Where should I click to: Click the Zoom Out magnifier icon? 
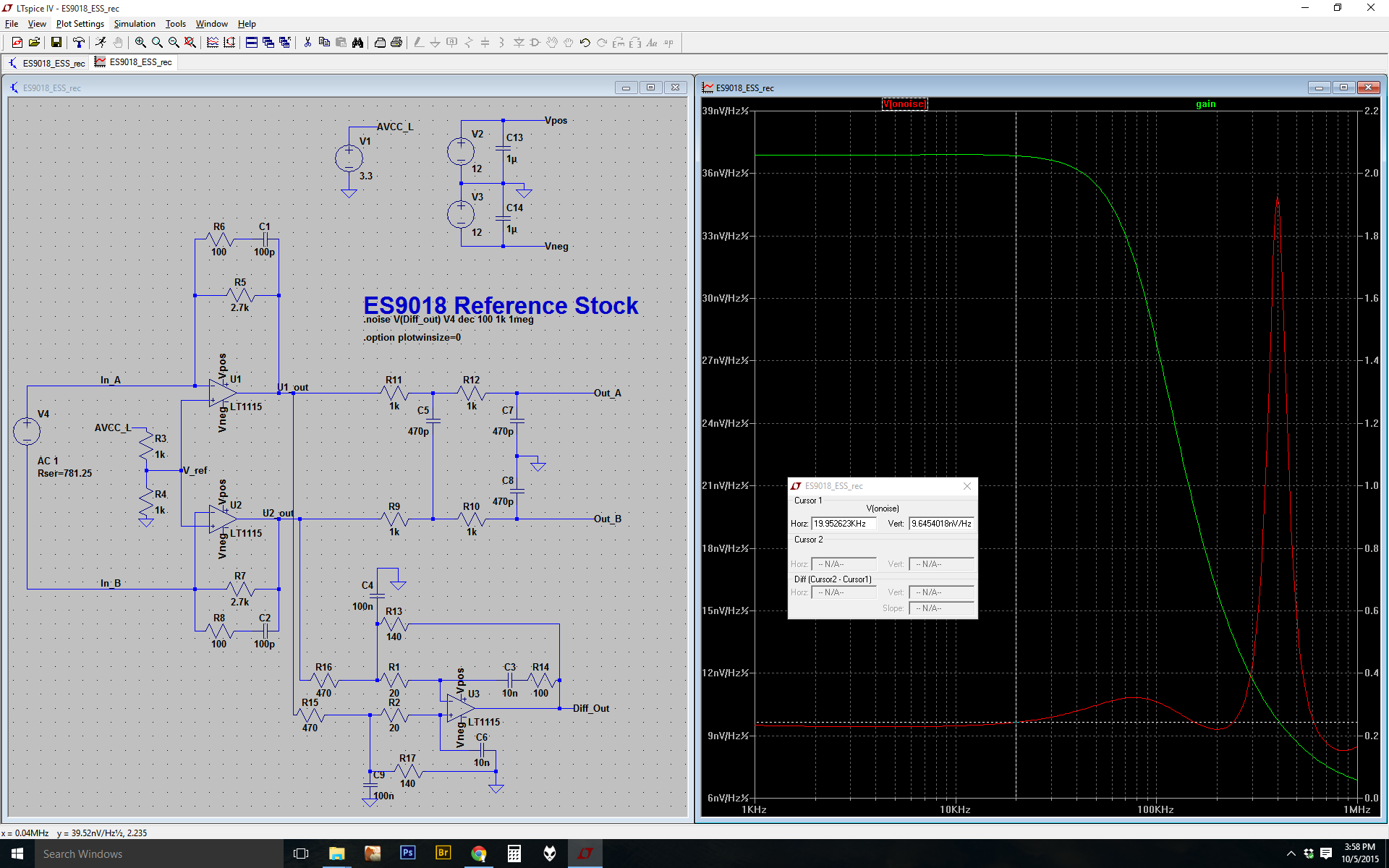pos(174,43)
